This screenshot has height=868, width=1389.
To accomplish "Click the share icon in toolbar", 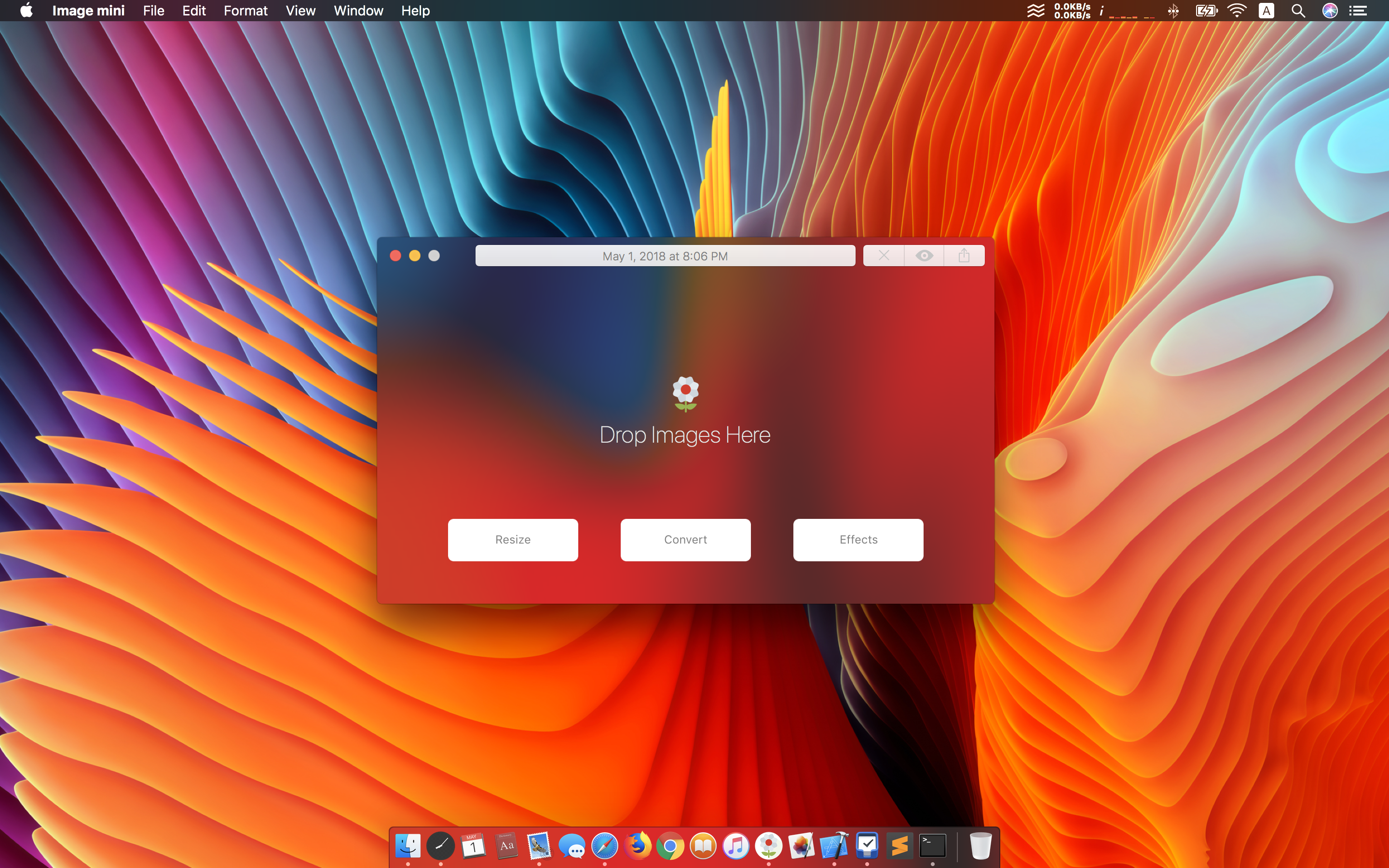I will (964, 256).
